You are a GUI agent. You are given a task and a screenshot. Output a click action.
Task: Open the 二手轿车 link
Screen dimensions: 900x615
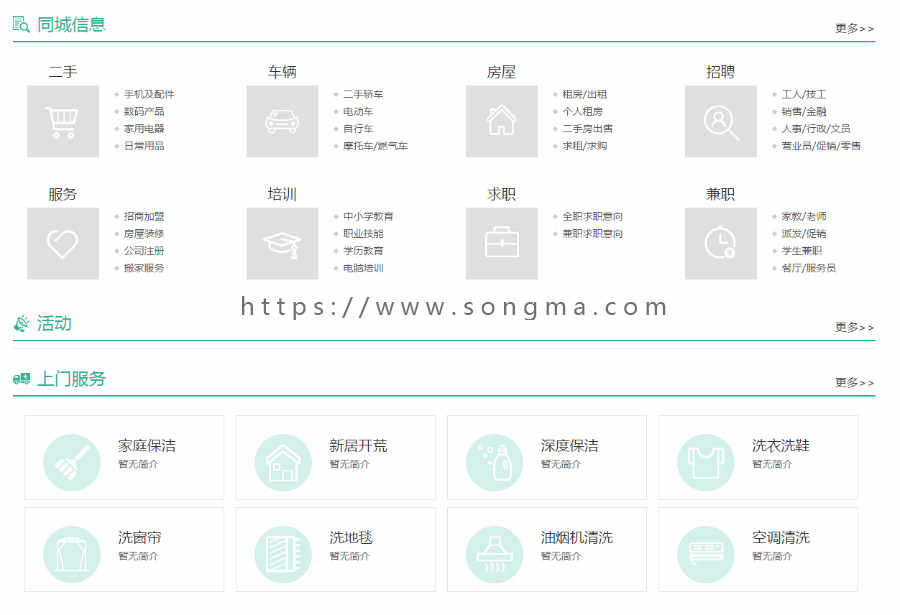[363, 94]
